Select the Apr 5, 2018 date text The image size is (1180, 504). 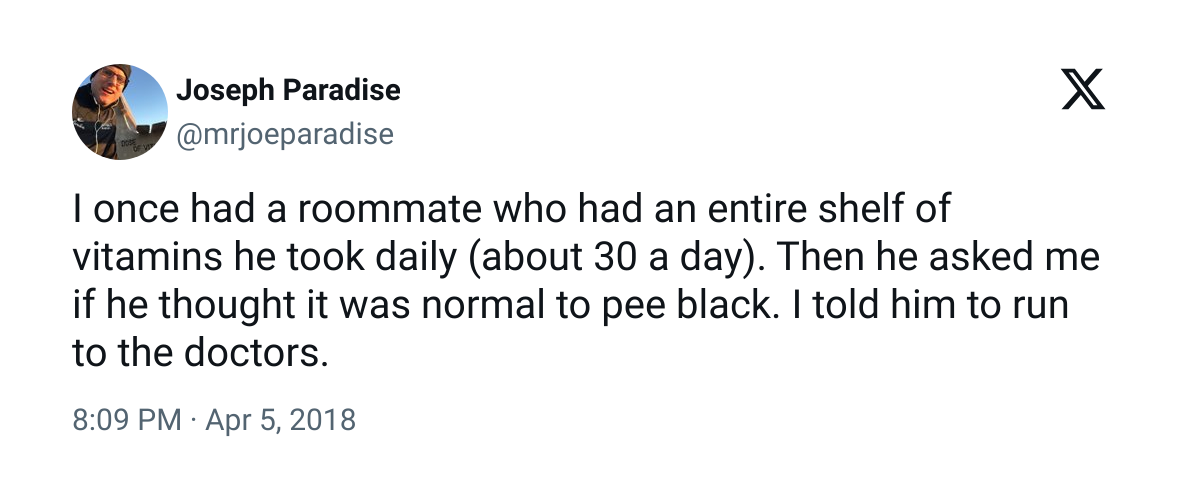(280, 419)
